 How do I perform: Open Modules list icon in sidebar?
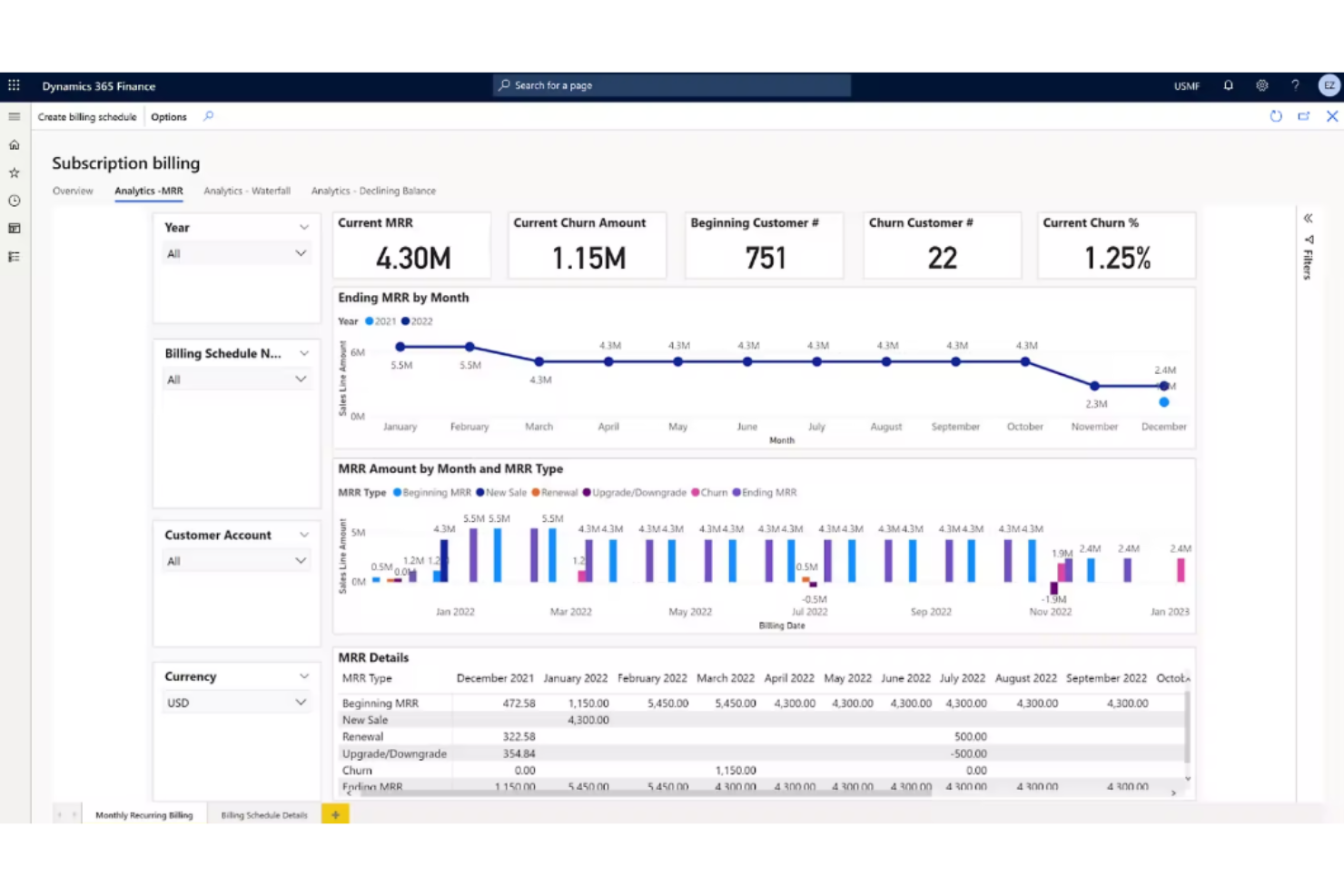point(14,256)
